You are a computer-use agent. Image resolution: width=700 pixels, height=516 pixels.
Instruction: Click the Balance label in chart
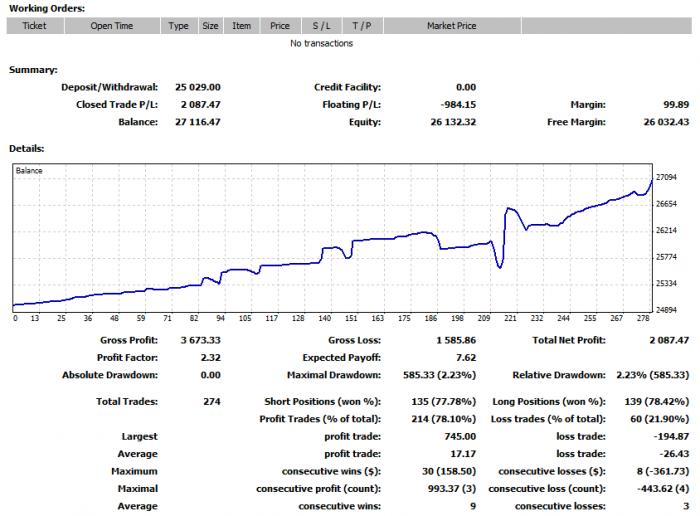tap(29, 171)
